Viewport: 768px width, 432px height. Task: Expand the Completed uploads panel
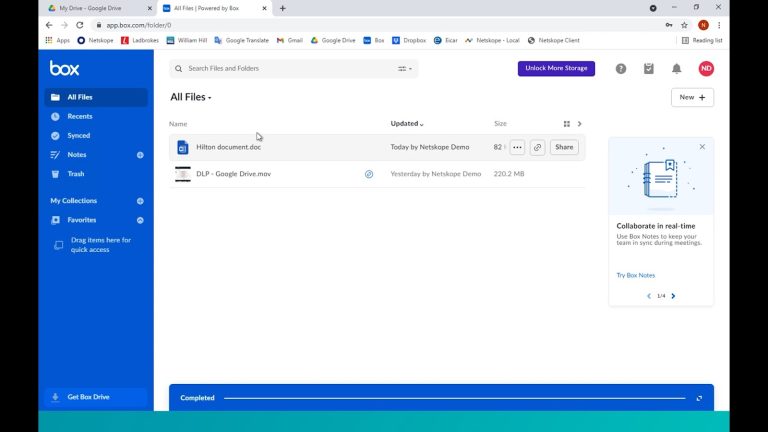699,398
